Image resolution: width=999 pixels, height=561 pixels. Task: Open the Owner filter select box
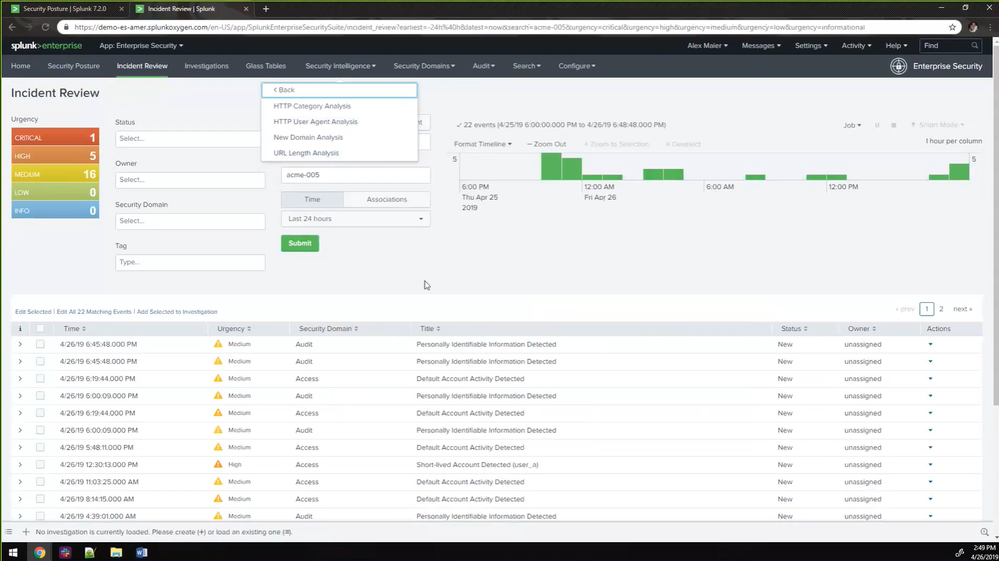point(190,180)
